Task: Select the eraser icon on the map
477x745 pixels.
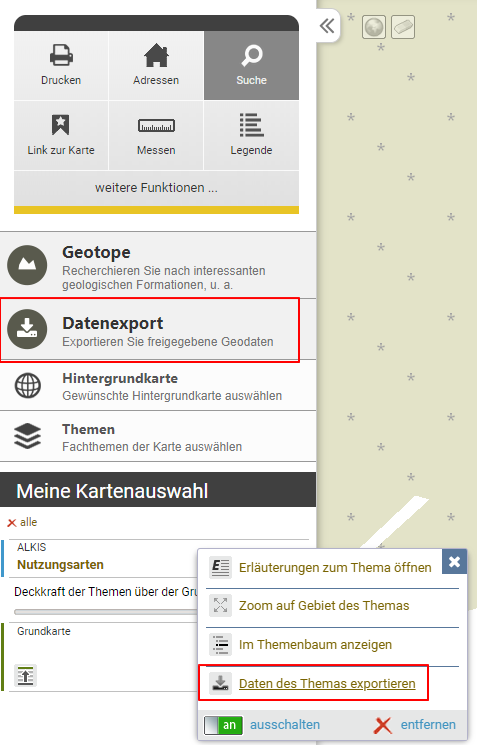Action: tap(403, 27)
